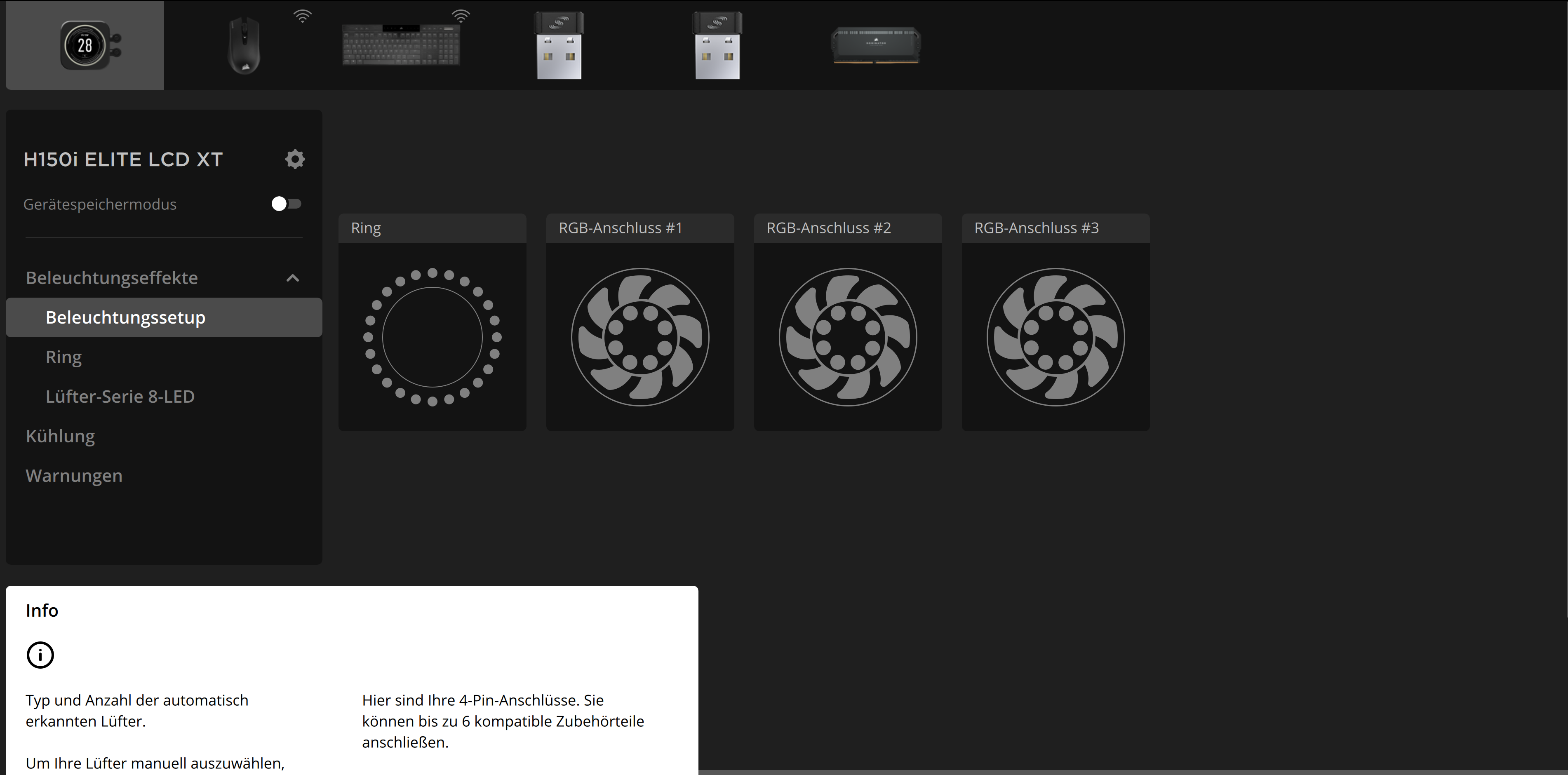Viewport: 1568px width, 775px height.
Task: Select the second USB wireless receiver icon
Action: pos(717,46)
